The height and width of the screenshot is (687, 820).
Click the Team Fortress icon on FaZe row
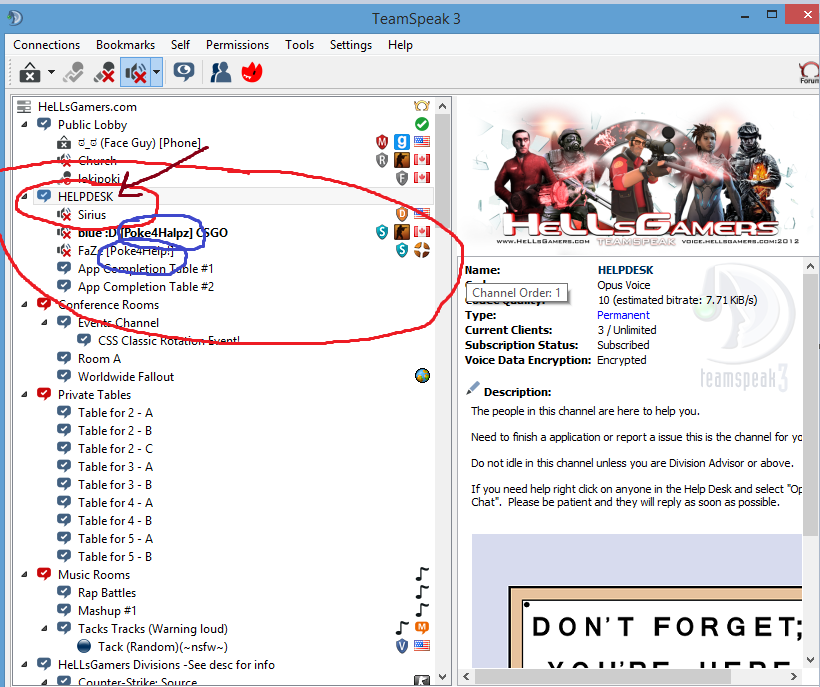[x=422, y=250]
